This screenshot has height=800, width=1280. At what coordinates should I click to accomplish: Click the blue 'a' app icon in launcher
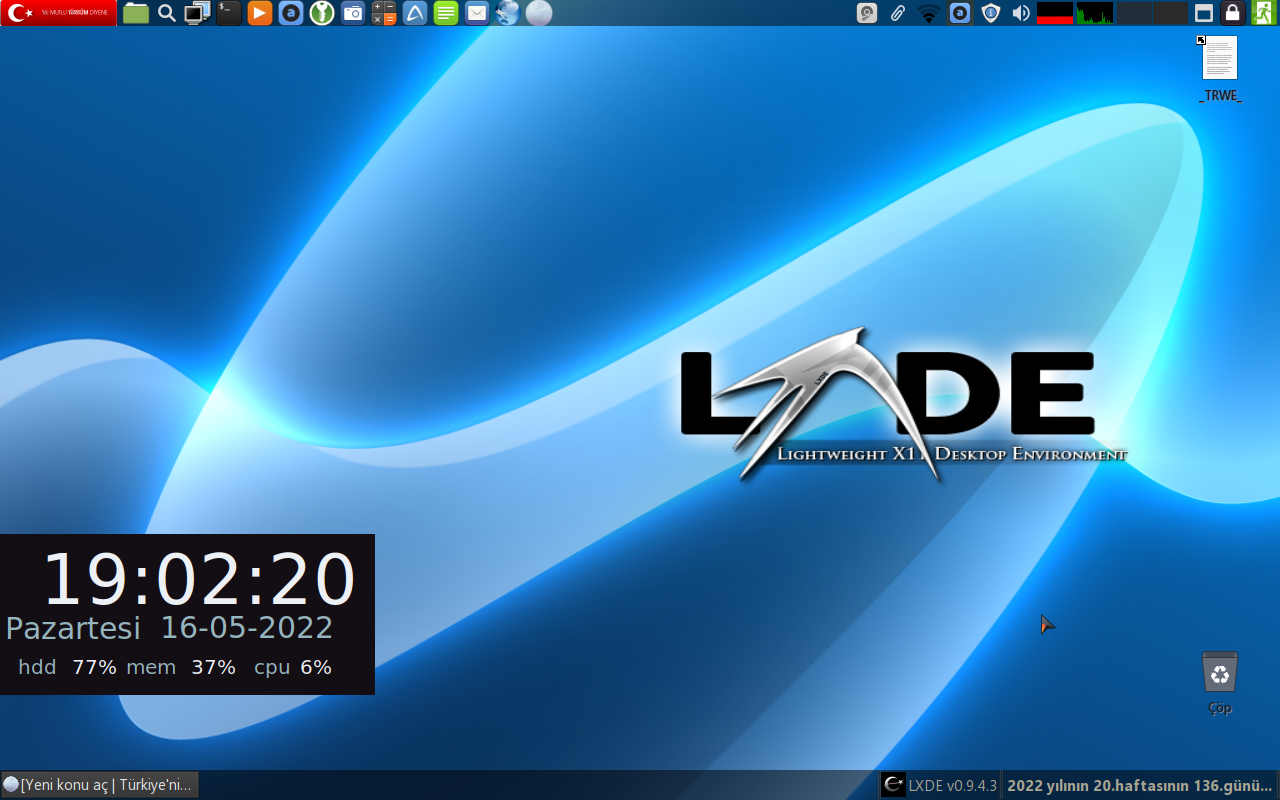pos(291,13)
